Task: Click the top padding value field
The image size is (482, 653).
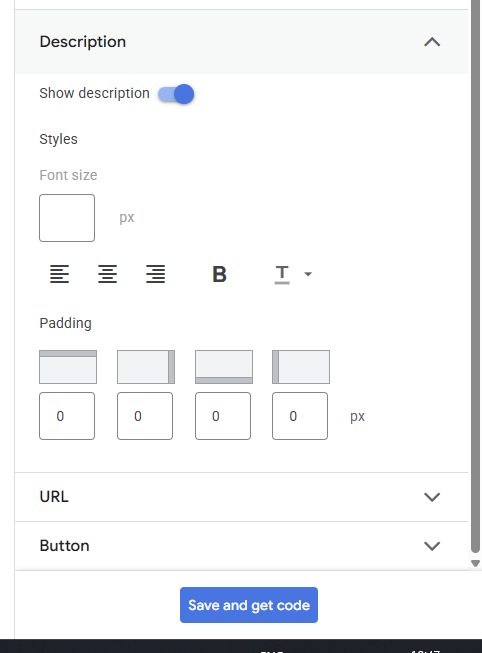Action: [67, 416]
